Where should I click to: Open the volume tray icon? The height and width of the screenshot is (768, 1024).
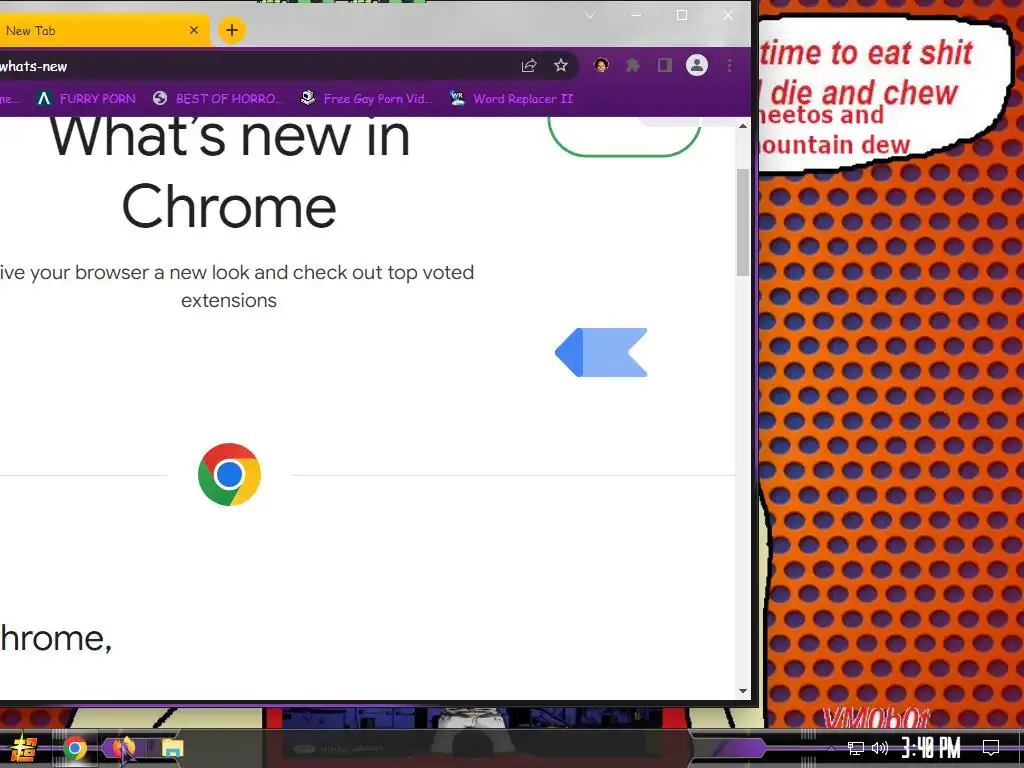pyautogui.click(x=880, y=748)
